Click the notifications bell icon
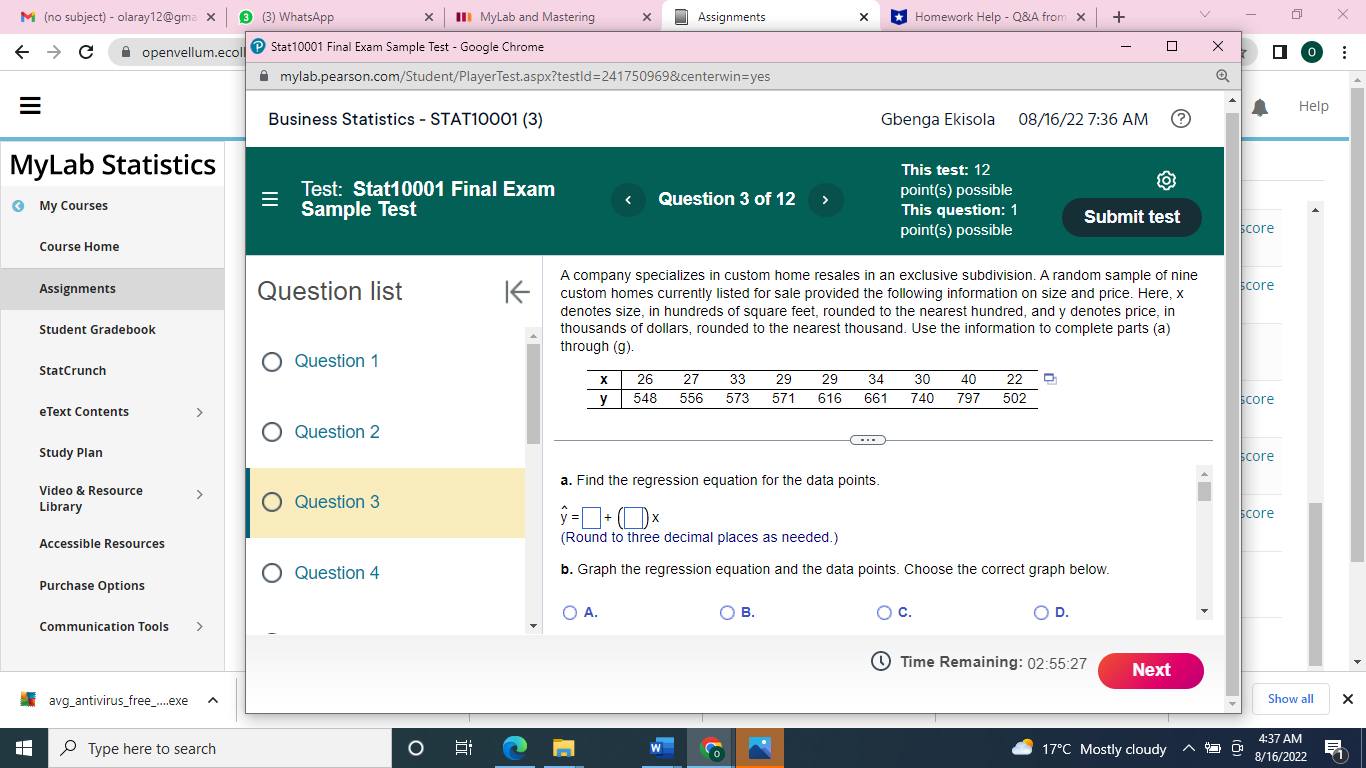The image size is (1366, 768). click(x=1259, y=107)
